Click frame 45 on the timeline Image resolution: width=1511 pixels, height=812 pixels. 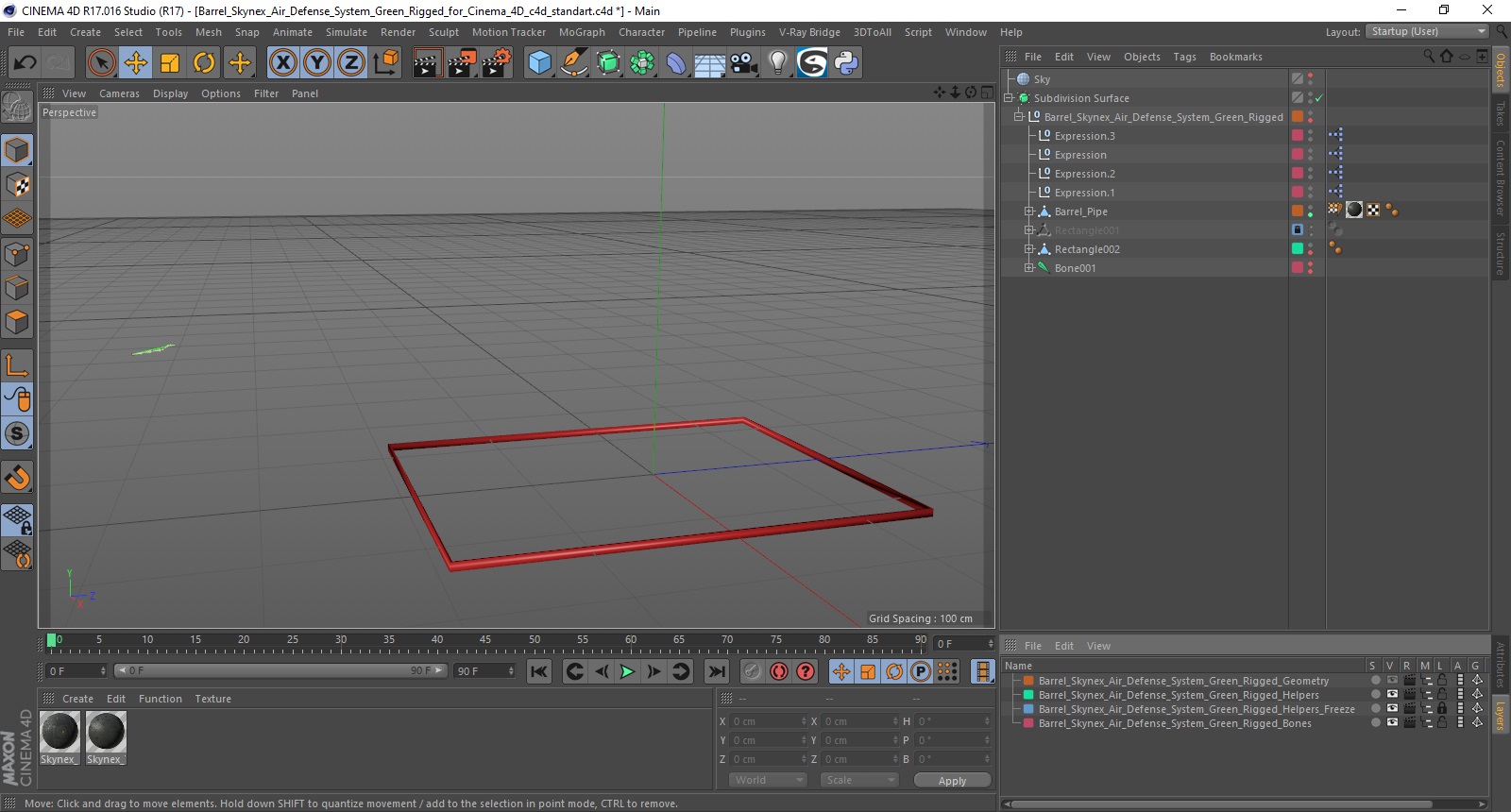485,642
